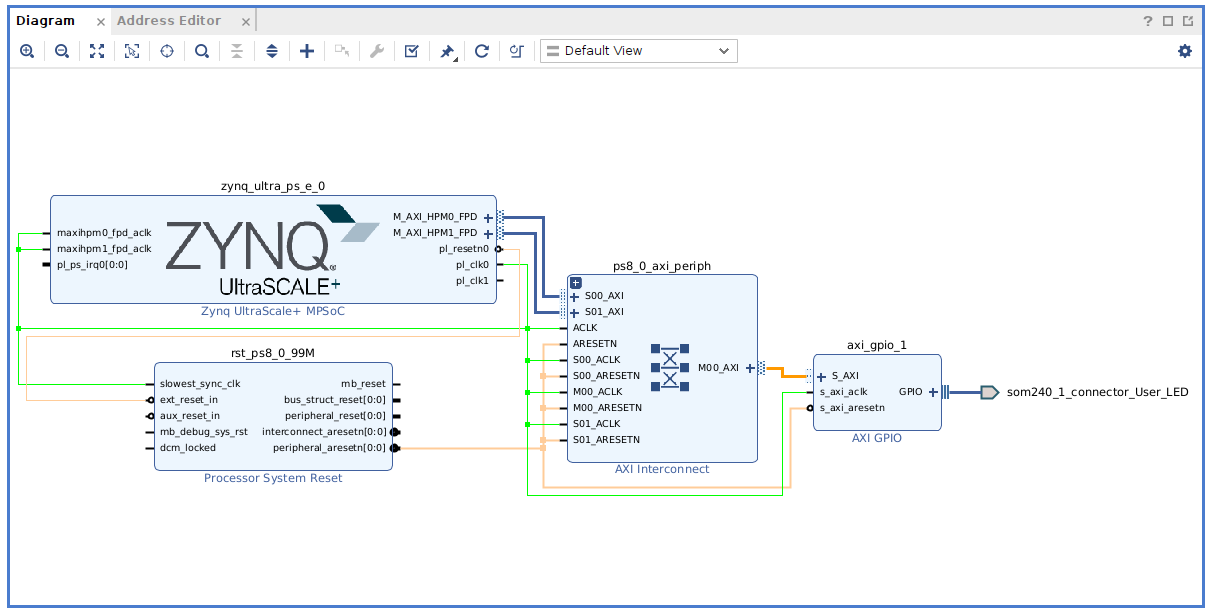Viewport: 1210px width, 610px height.
Task: Expand the S00_AXI interface port
Action: click(x=574, y=296)
